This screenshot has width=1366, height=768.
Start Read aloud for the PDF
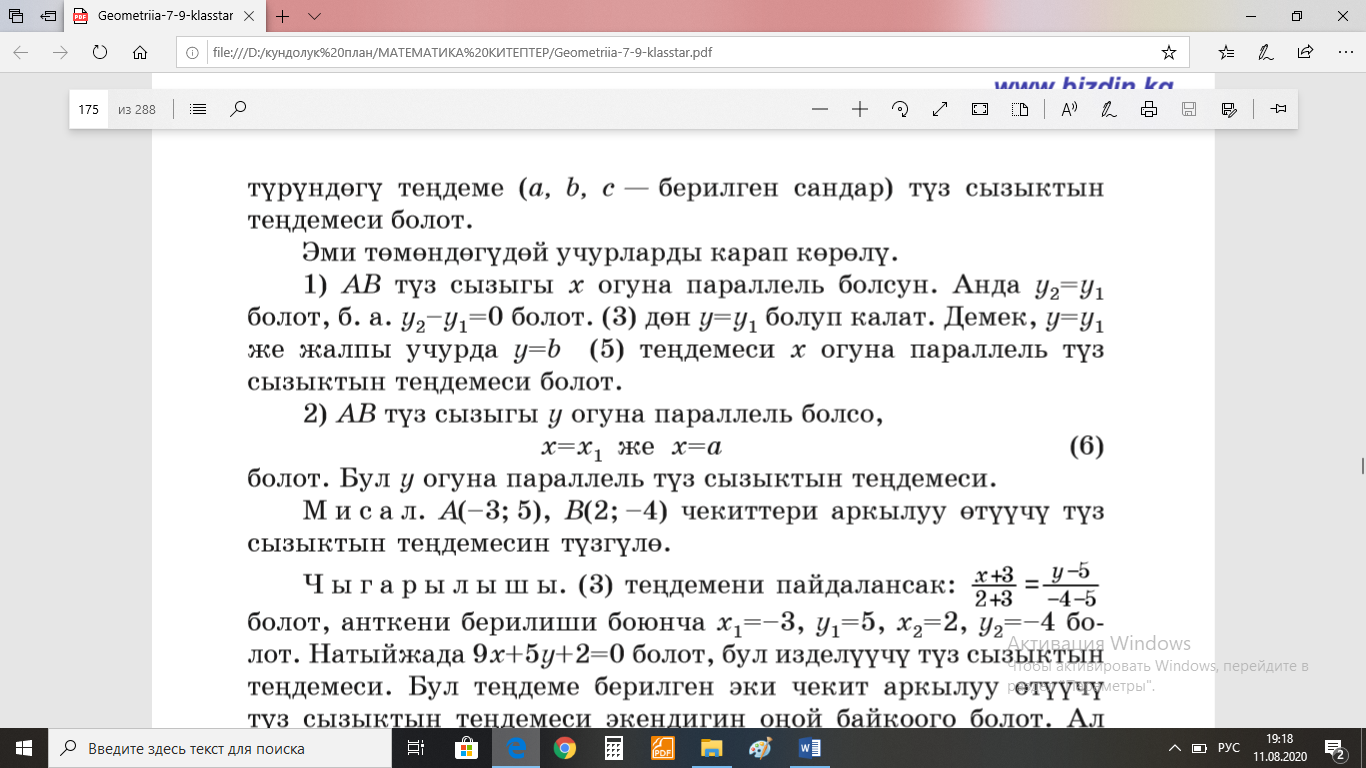click(1069, 109)
